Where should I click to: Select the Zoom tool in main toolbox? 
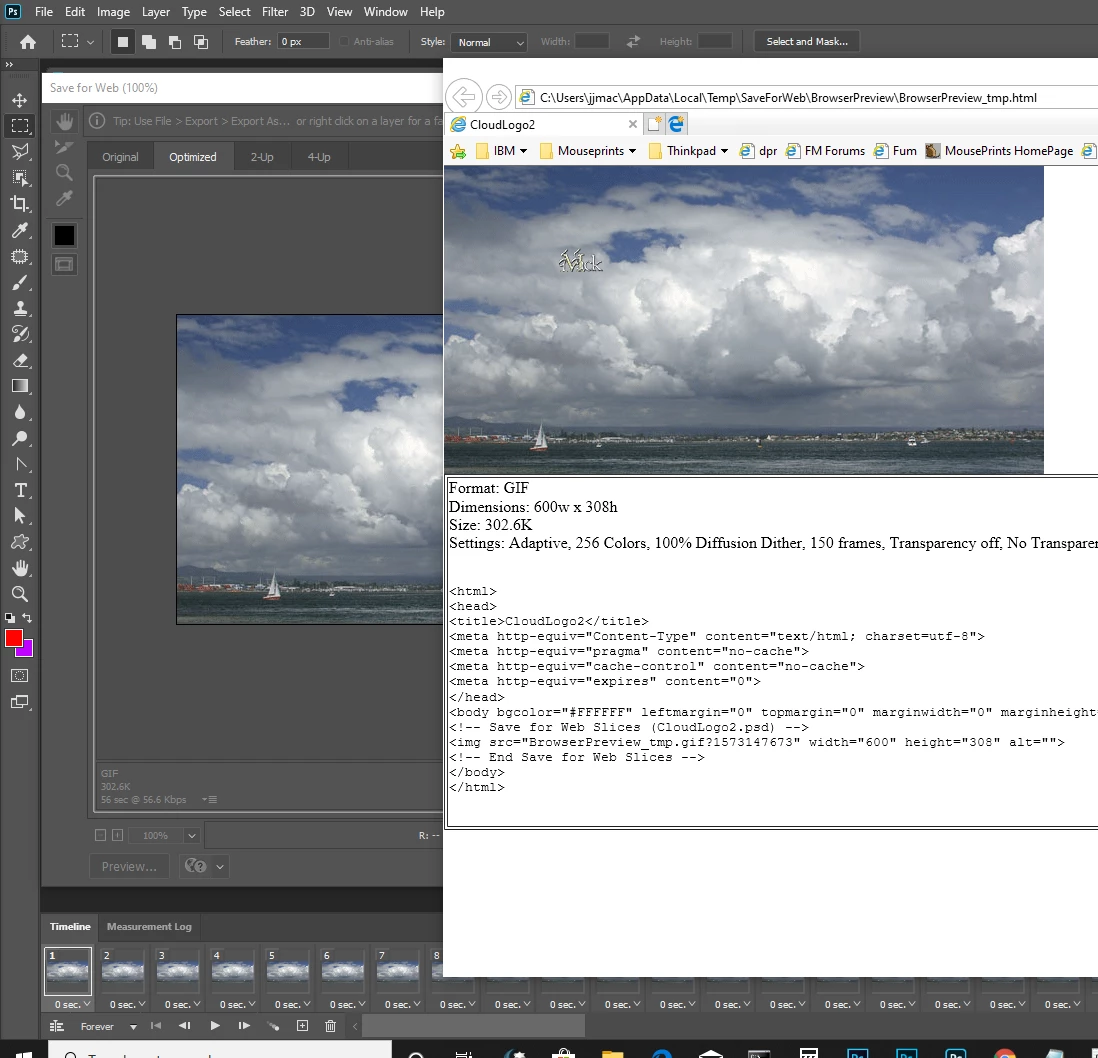pos(20,594)
